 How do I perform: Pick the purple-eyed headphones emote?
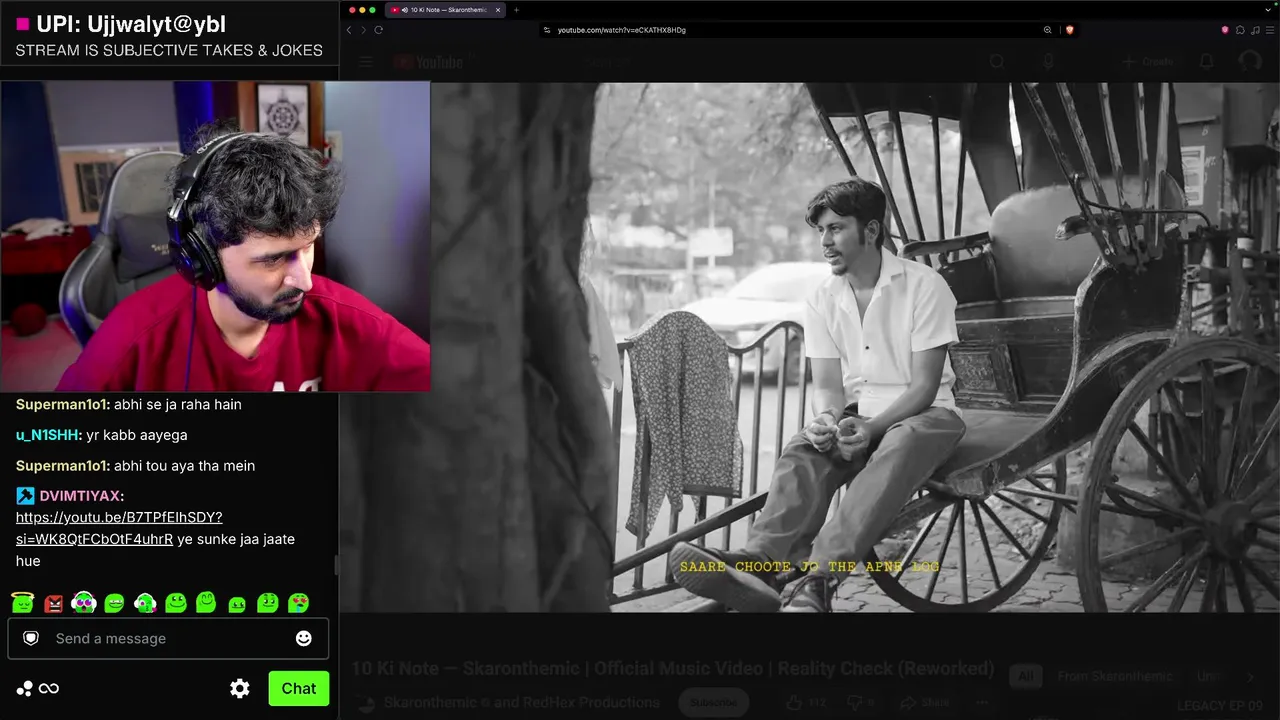84,603
